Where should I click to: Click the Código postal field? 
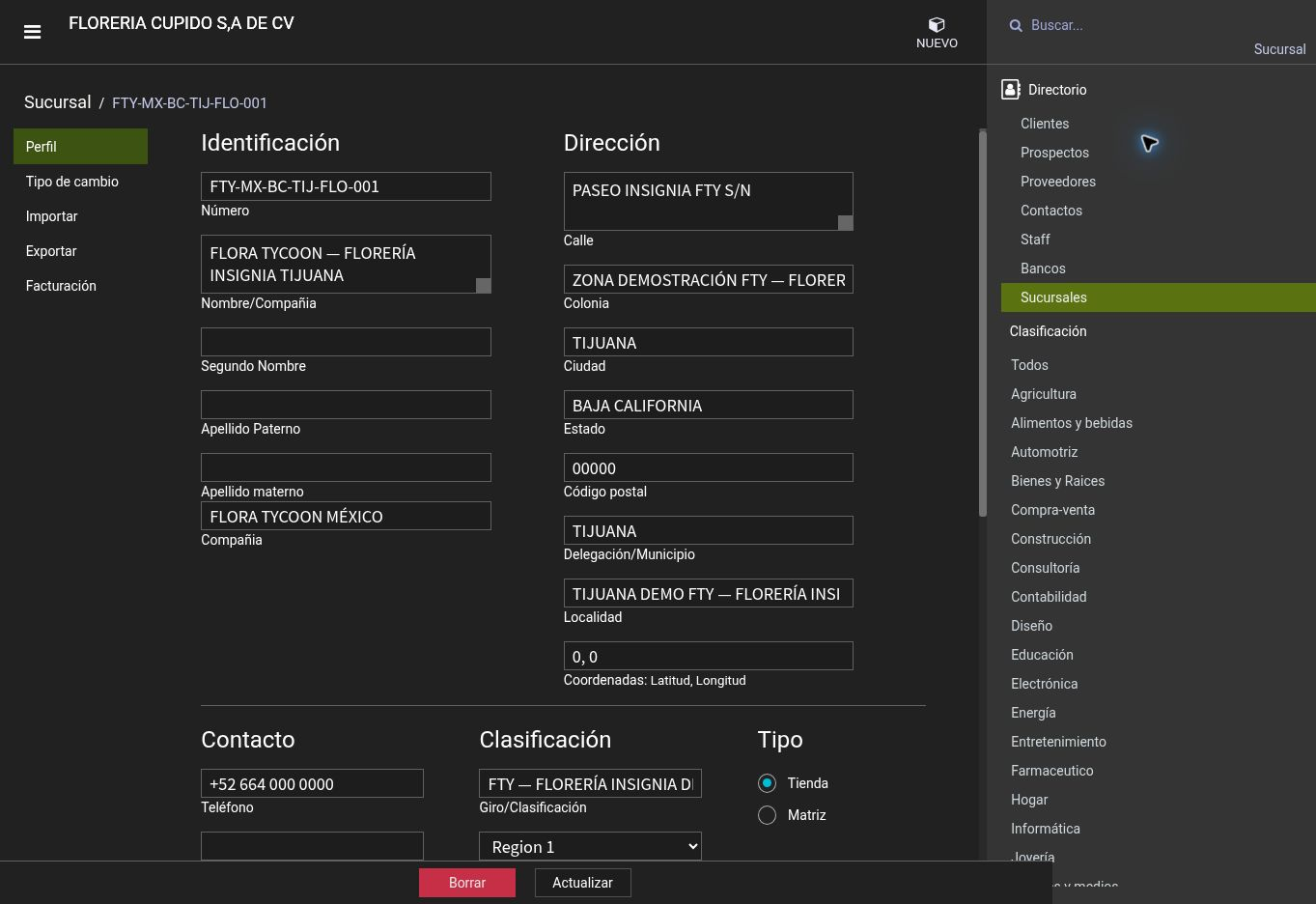point(708,467)
